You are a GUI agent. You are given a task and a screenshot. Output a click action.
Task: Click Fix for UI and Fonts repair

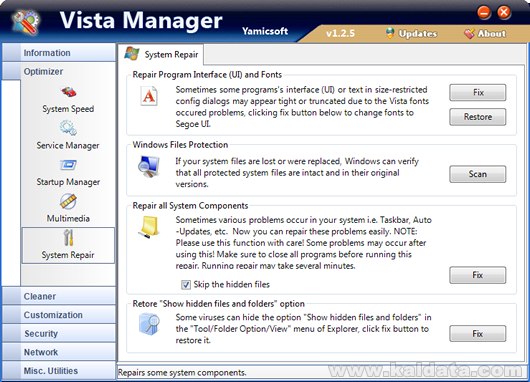click(x=478, y=92)
